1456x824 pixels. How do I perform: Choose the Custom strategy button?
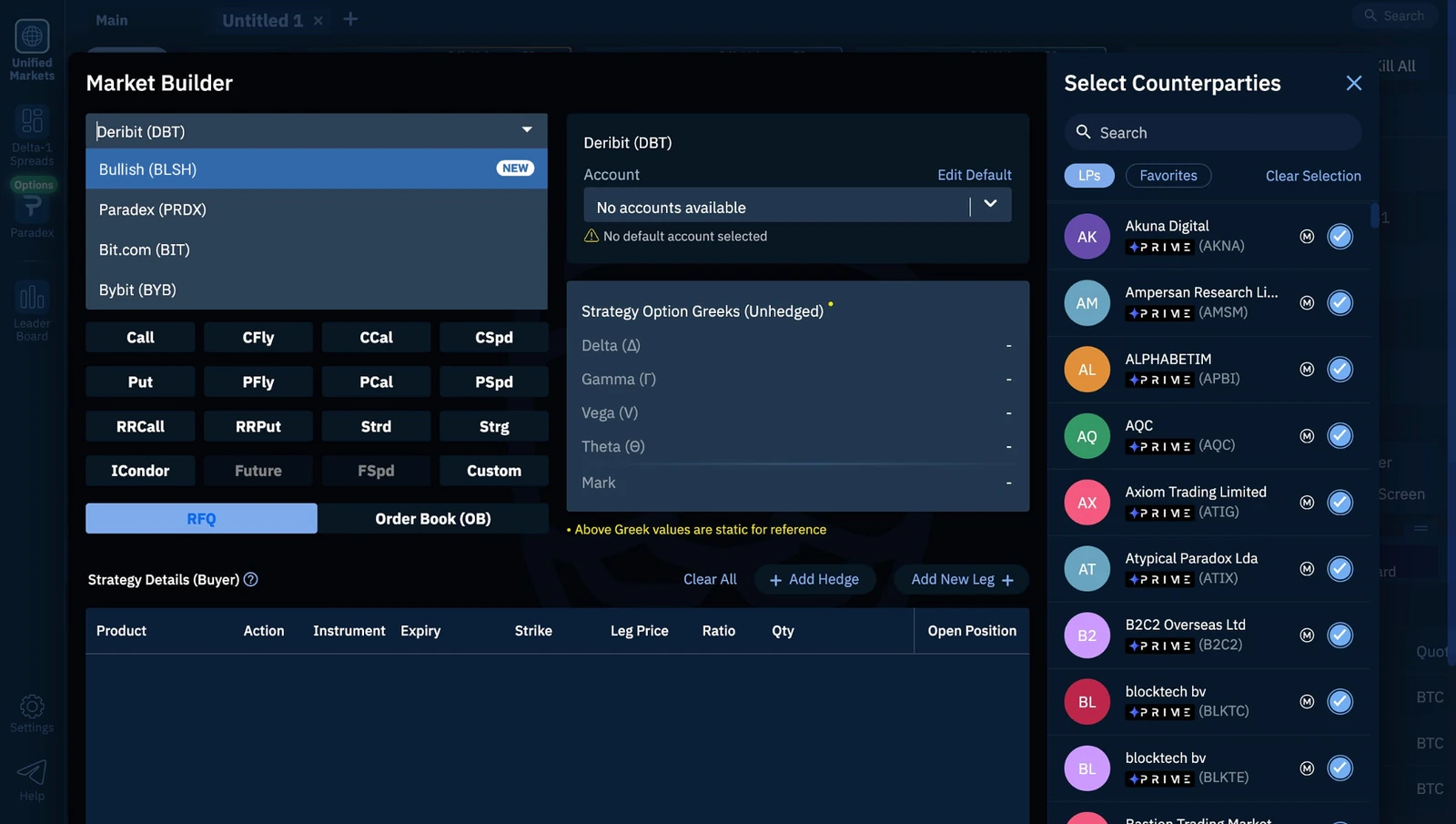coord(494,471)
